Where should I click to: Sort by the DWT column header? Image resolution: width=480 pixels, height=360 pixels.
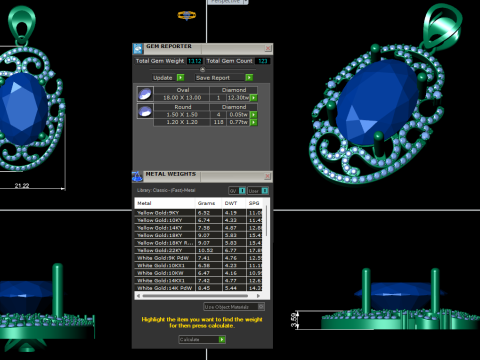pyautogui.click(x=231, y=203)
